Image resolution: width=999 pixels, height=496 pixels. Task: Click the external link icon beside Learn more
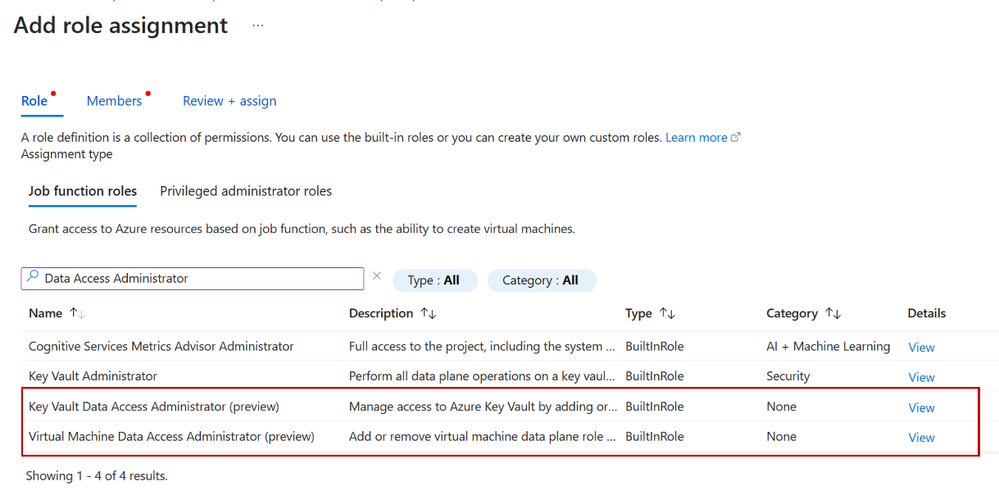tap(737, 138)
